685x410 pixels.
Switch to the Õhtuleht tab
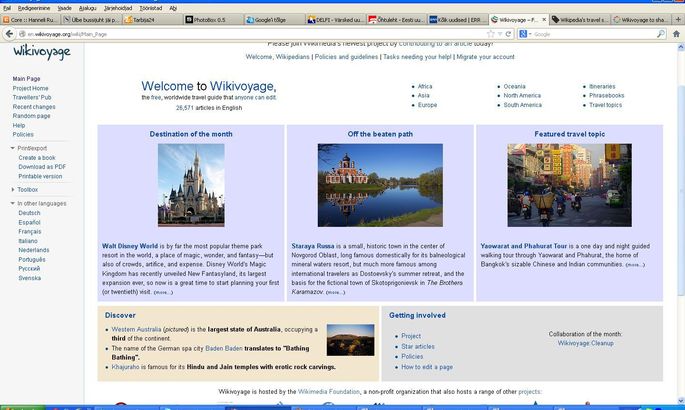pyautogui.click(x=396, y=20)
